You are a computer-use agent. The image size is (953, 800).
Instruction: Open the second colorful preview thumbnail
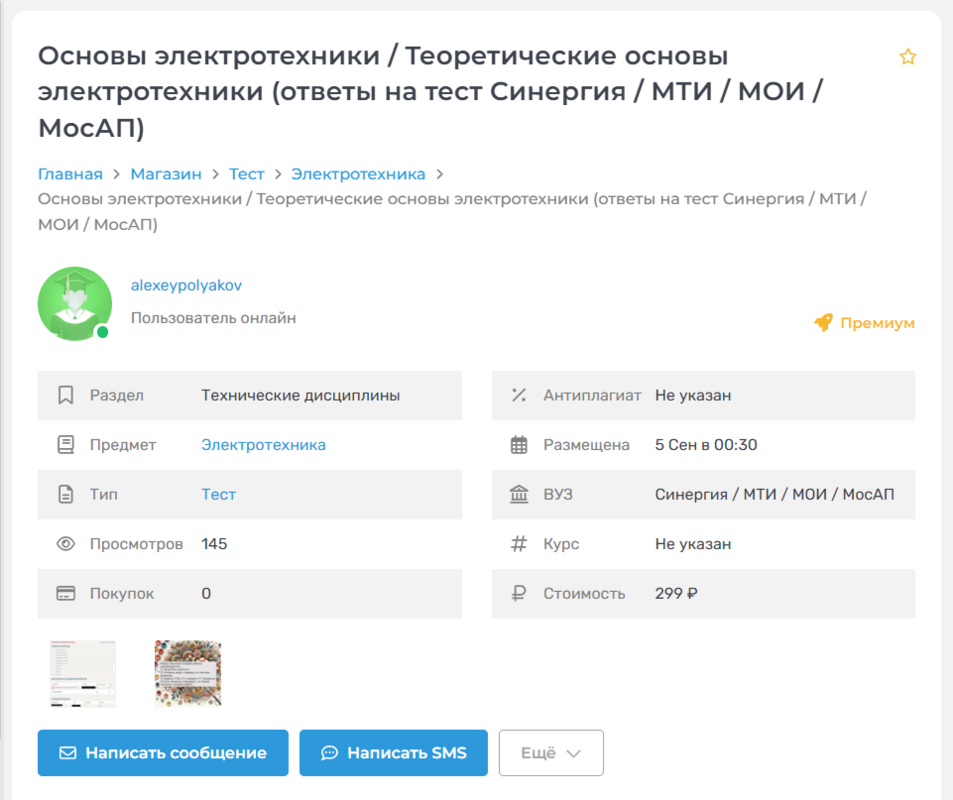[188, 674]
